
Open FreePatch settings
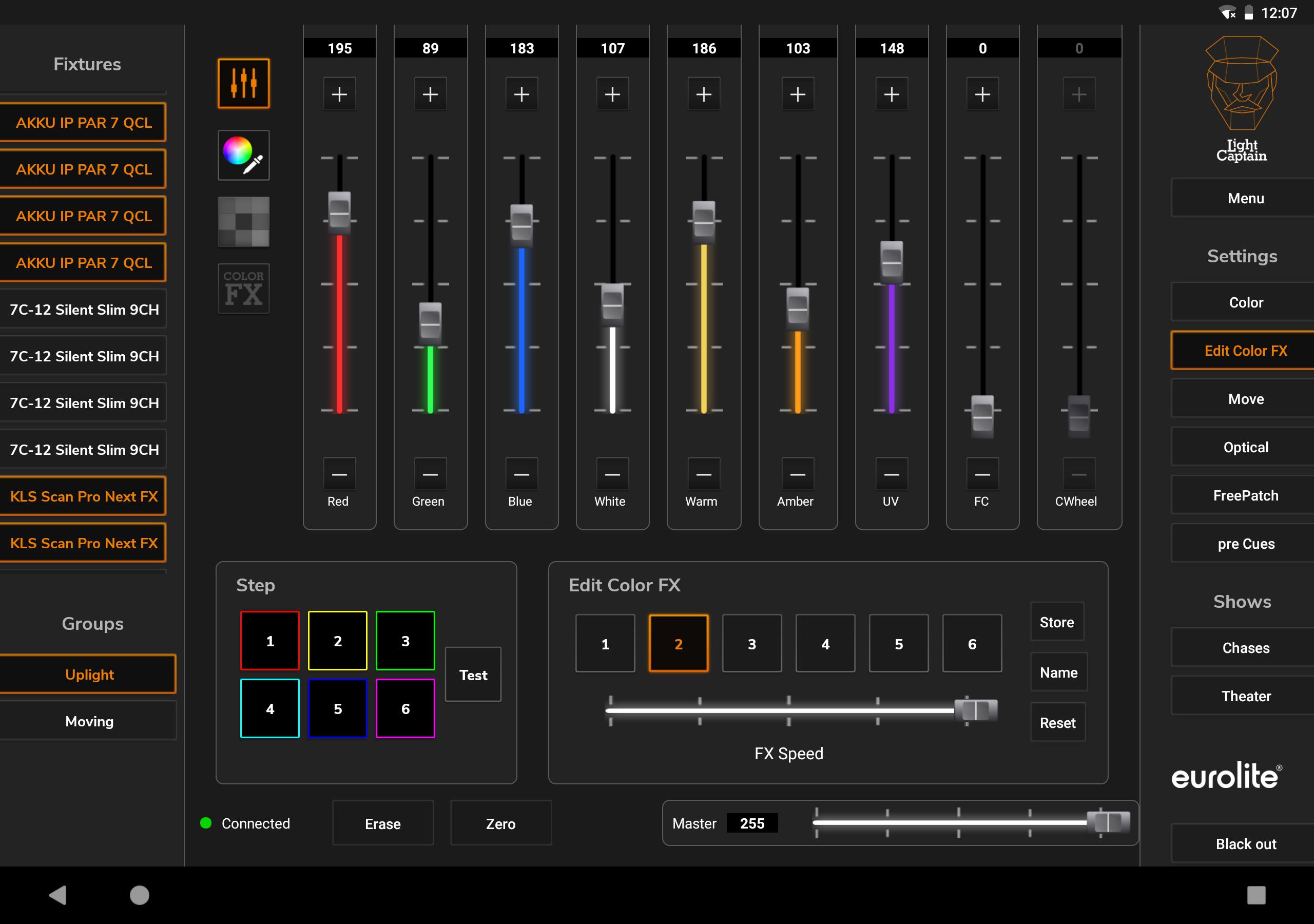pos(1243,495)
